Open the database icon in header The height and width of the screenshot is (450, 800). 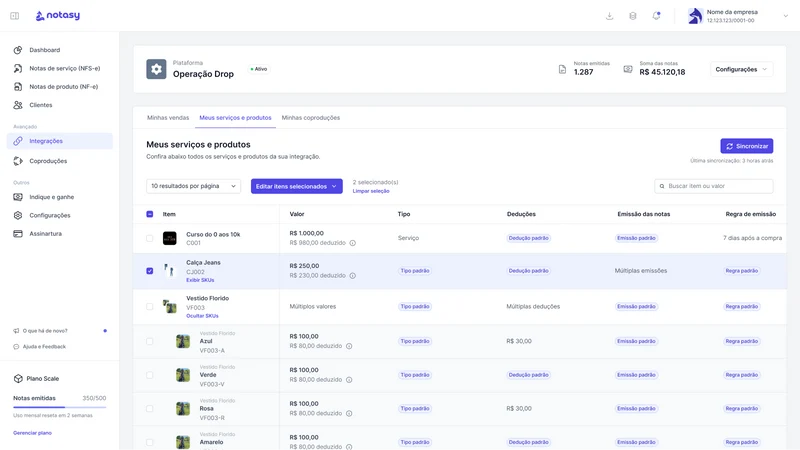(633, 16)
